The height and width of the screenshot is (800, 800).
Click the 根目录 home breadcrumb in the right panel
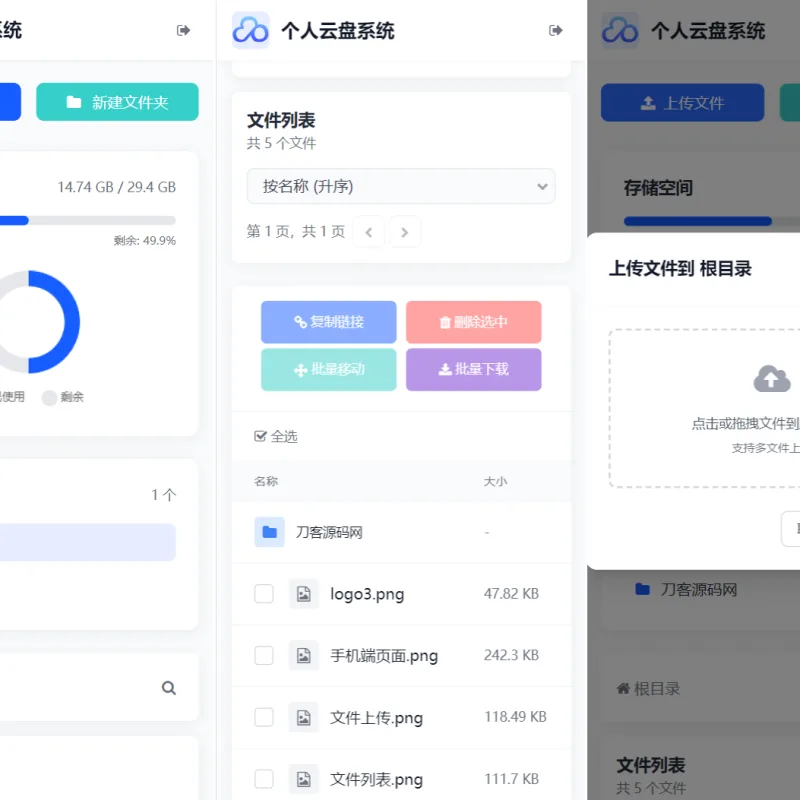click(x=648, y=689)
